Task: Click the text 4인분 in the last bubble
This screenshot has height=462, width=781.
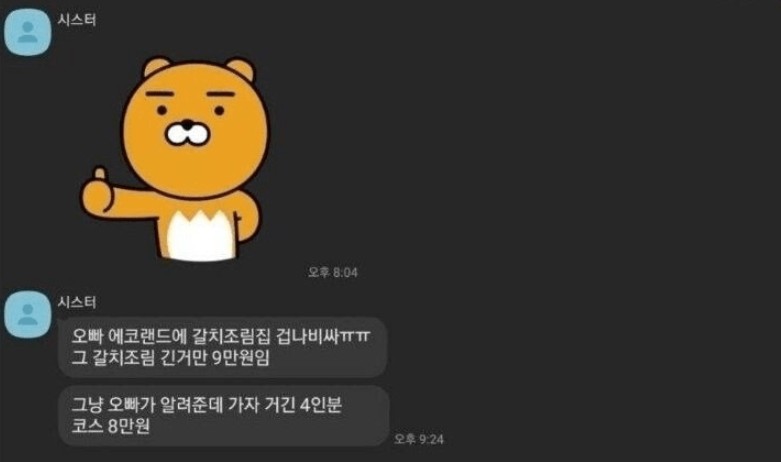Action: pos(321,405)
